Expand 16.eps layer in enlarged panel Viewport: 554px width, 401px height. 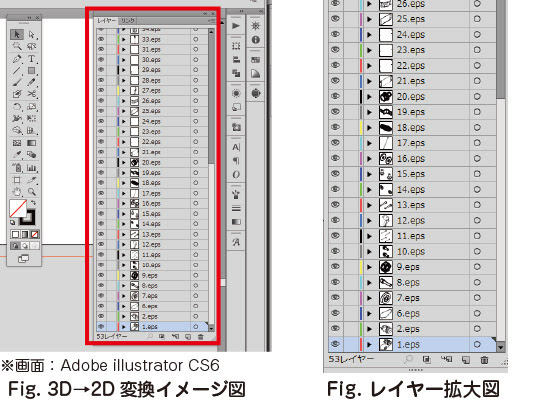370,159
